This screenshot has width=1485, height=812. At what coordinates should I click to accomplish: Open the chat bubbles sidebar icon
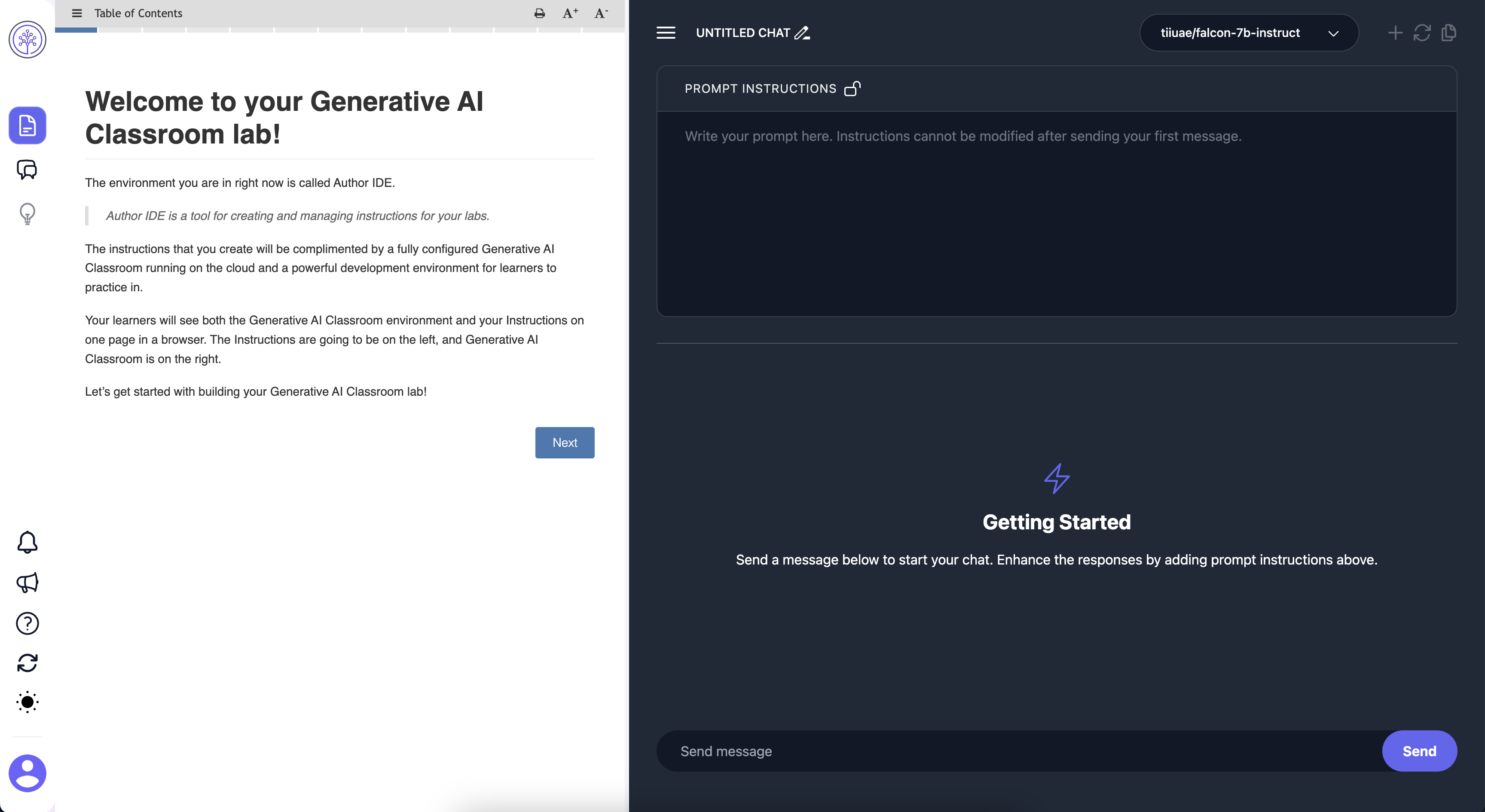(27, 169)
